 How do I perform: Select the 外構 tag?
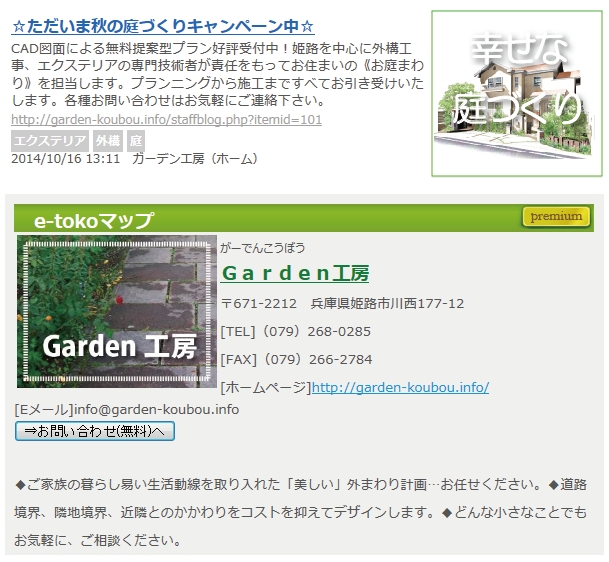(x=108, y=141)
